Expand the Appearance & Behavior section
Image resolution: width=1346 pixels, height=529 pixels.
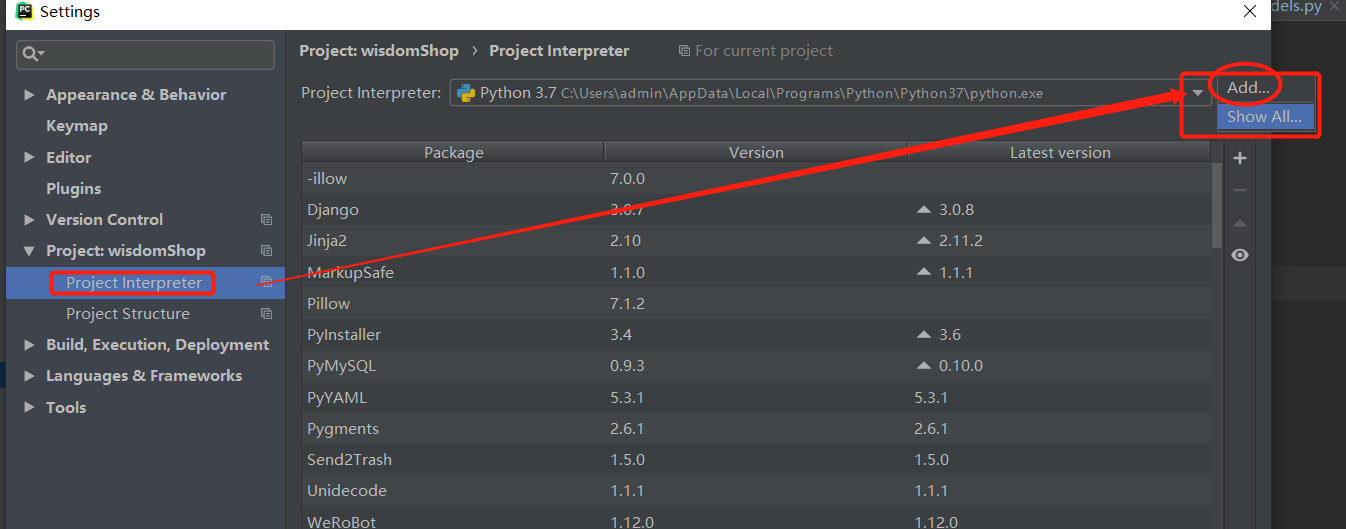[29, 95]
